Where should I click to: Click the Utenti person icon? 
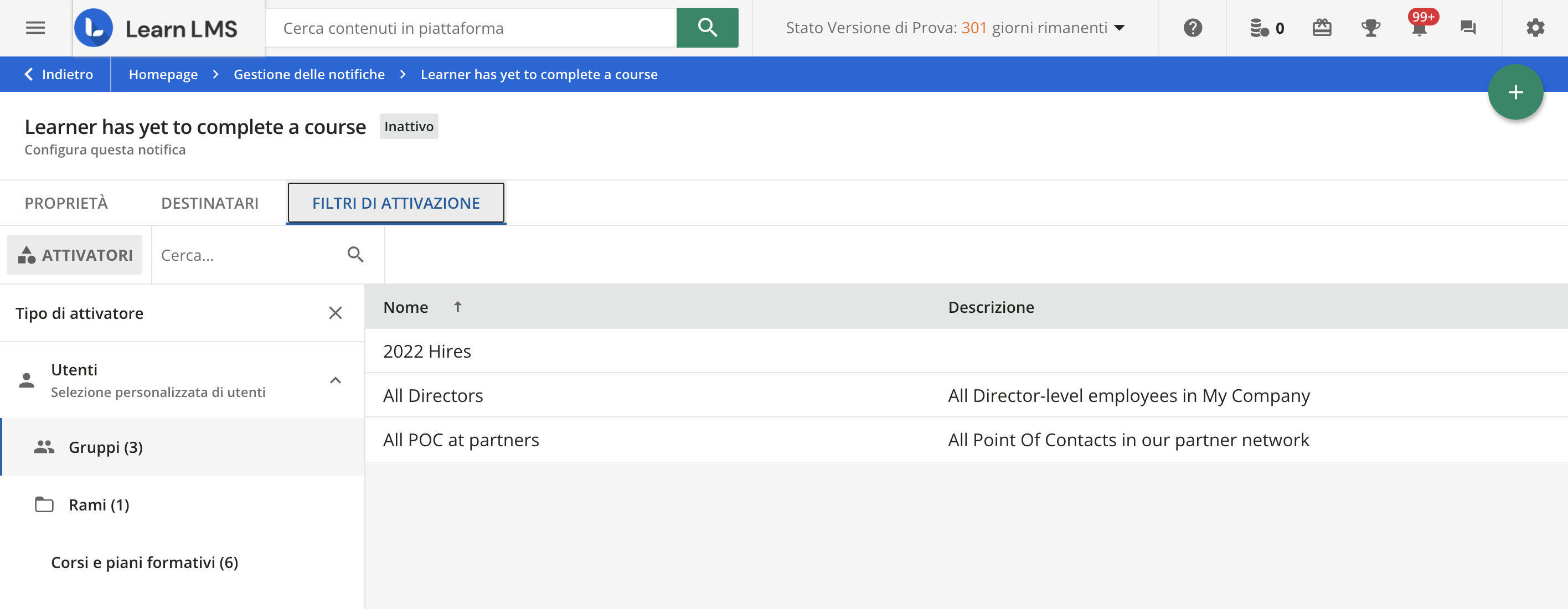tap(27, 380)
